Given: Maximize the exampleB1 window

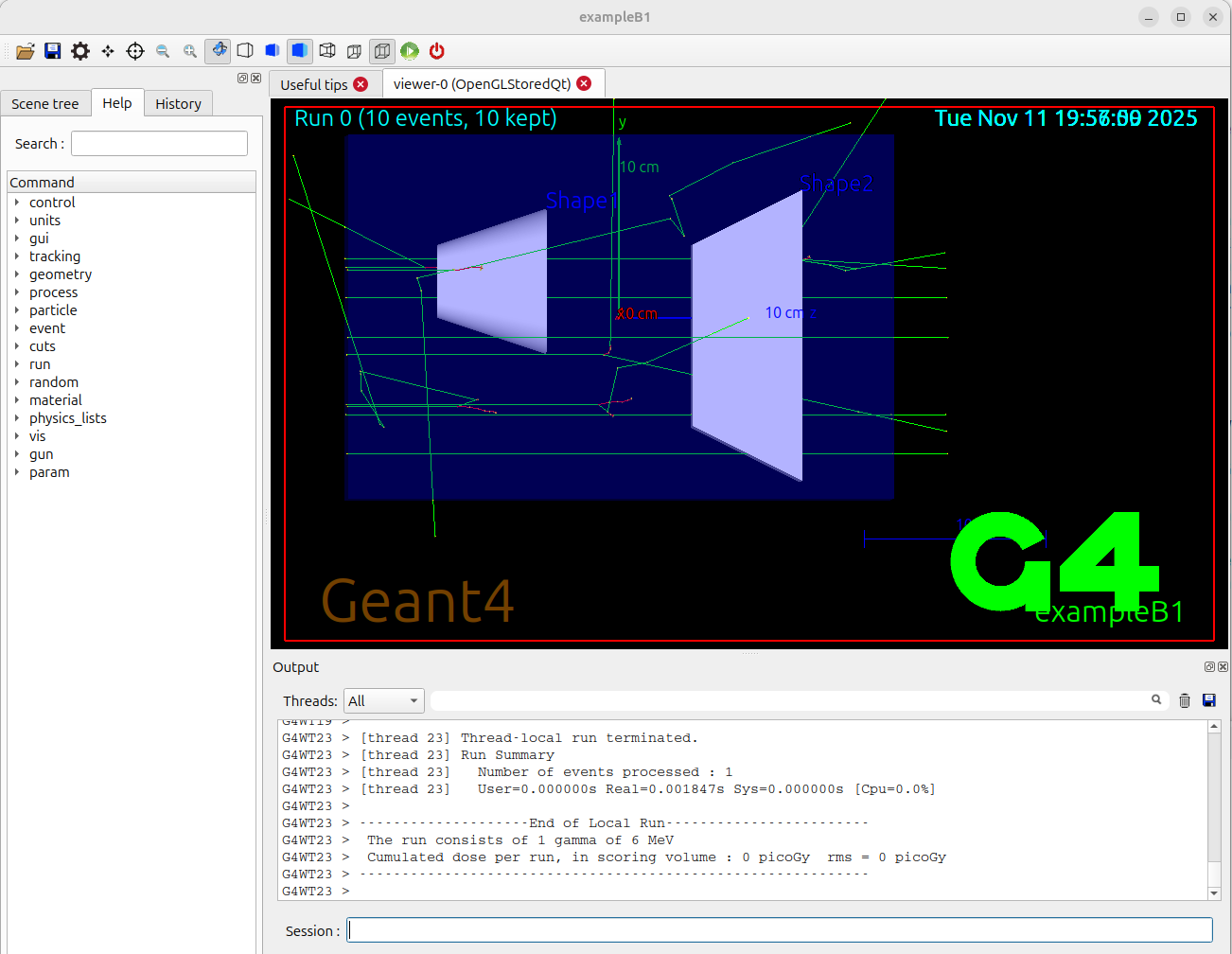Looking at the screenshot, I should tap(1181, 17).
